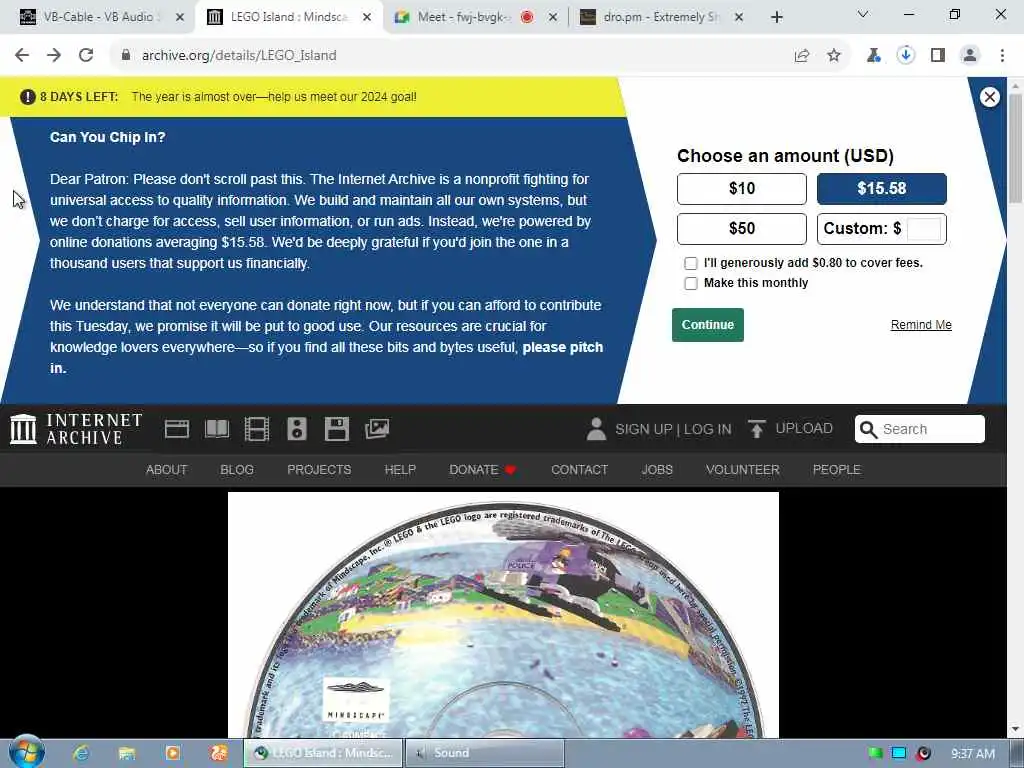The height and width of the screenshot is (768, 1024).
Task: Click the Internet Archive Search field
Action: click(920, 429)
